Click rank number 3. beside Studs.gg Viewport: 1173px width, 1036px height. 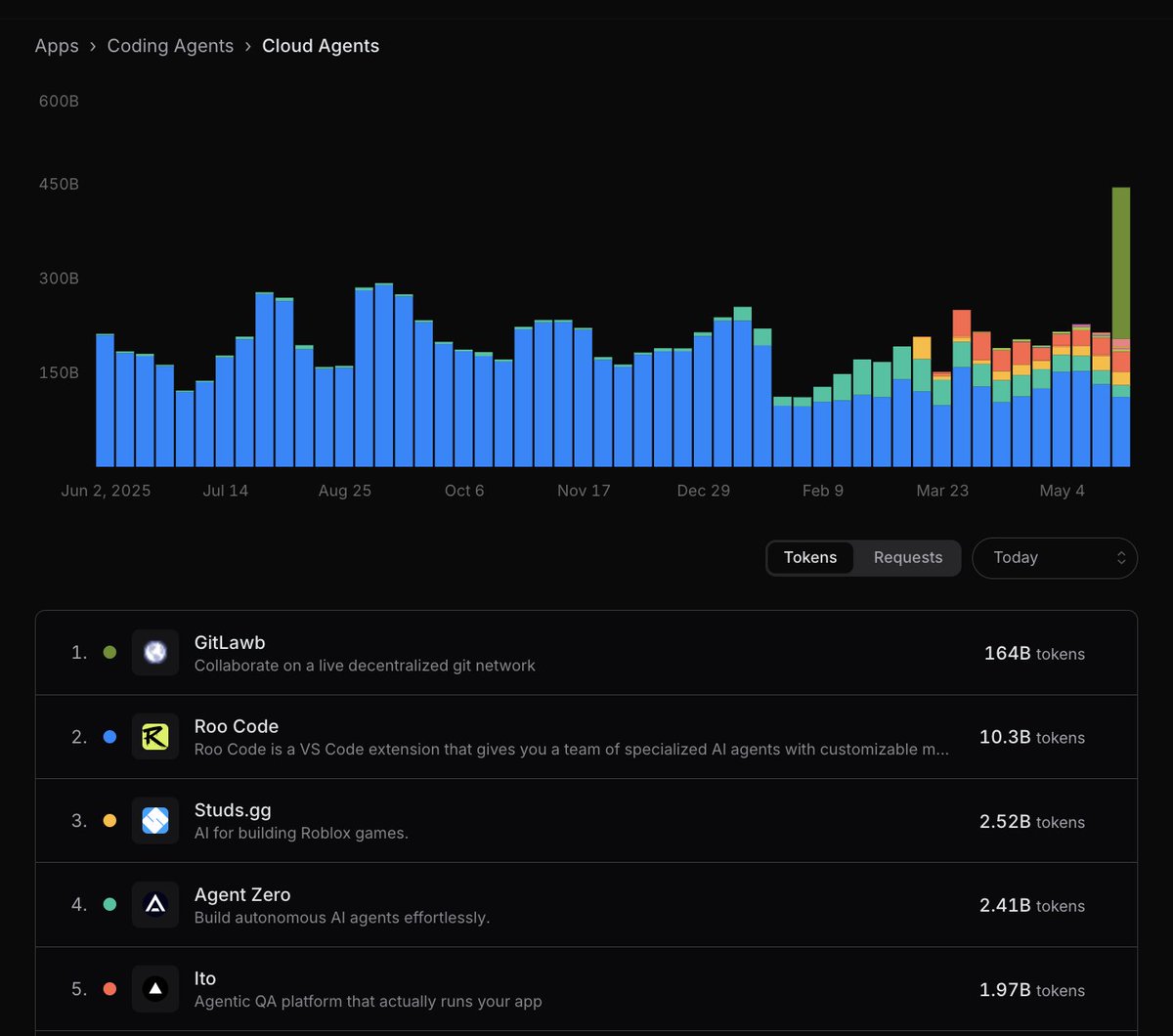(x=79, y=821)
